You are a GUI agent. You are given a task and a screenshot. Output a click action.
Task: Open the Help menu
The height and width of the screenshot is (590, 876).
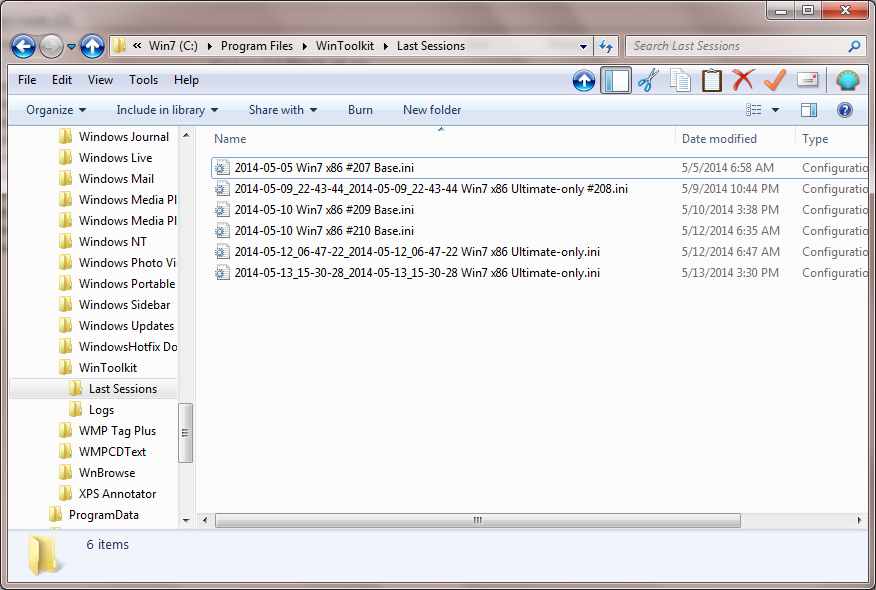tap(186, 80)
